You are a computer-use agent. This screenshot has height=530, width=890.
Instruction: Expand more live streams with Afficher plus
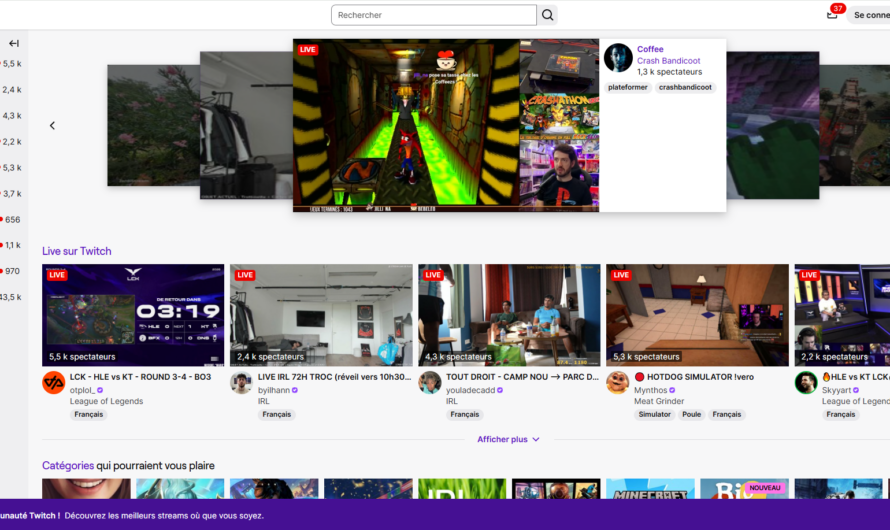[508, 439]
